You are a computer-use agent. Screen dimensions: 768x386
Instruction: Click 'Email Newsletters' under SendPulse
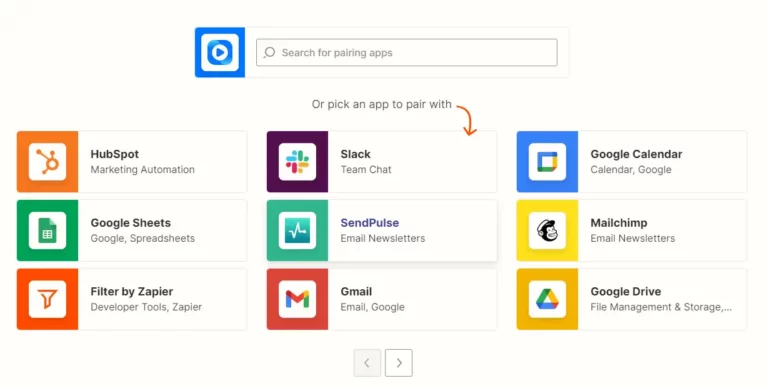pyautogui.click(x=383, y=238)
